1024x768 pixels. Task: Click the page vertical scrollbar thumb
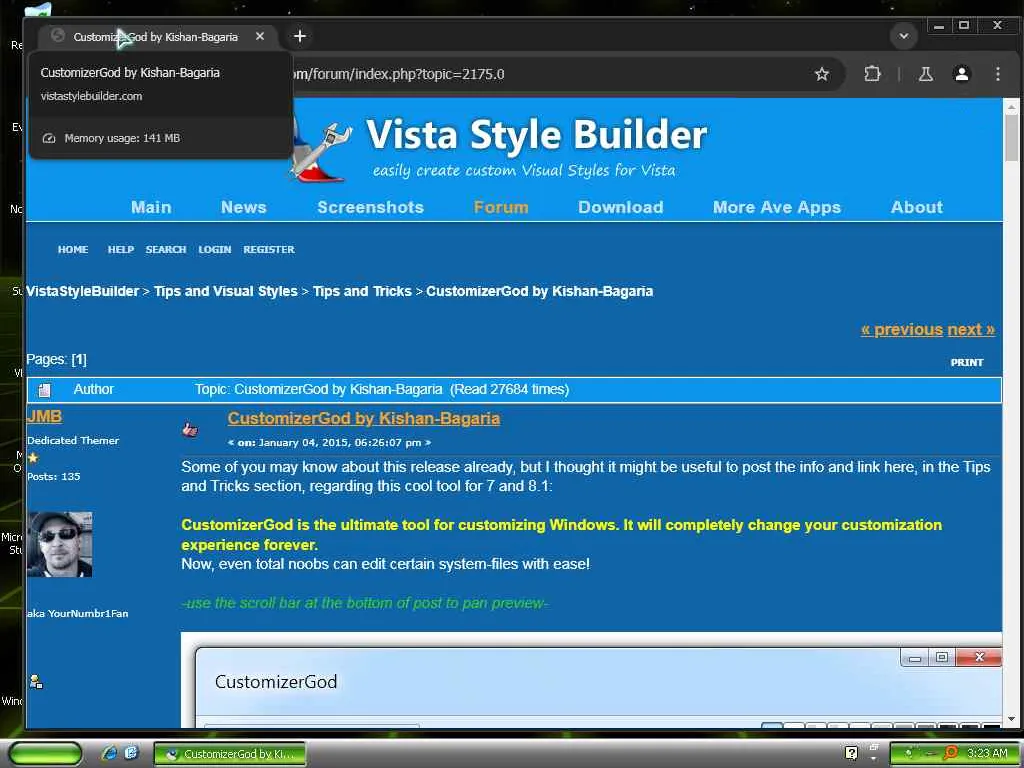[x=1011, y=138]
